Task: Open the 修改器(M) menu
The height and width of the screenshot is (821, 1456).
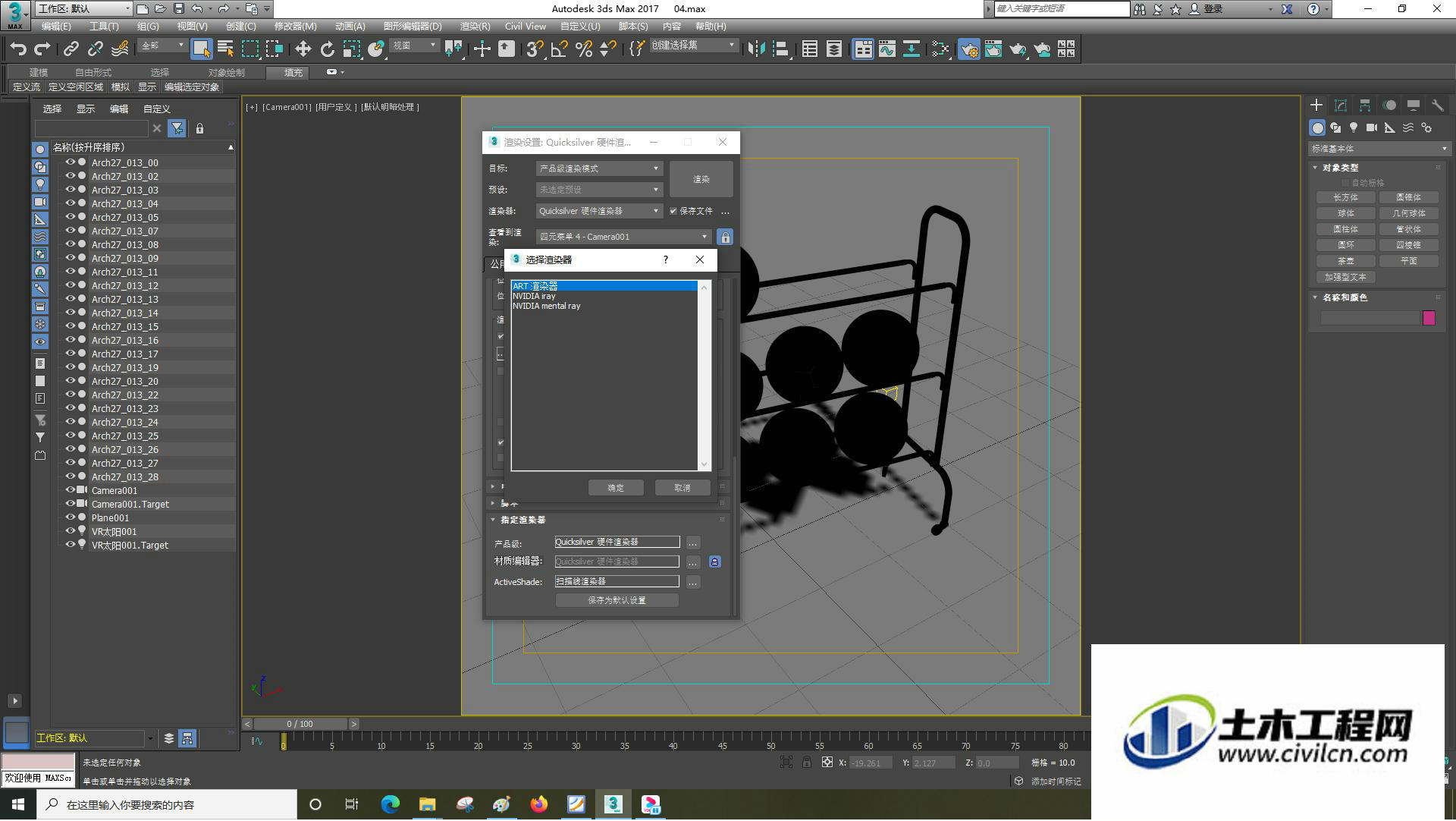Action: [295, 27]
